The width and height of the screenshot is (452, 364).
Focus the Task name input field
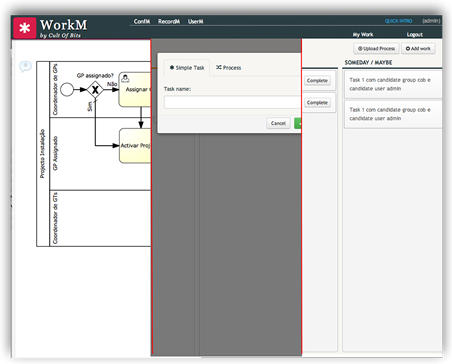(233, 102)
